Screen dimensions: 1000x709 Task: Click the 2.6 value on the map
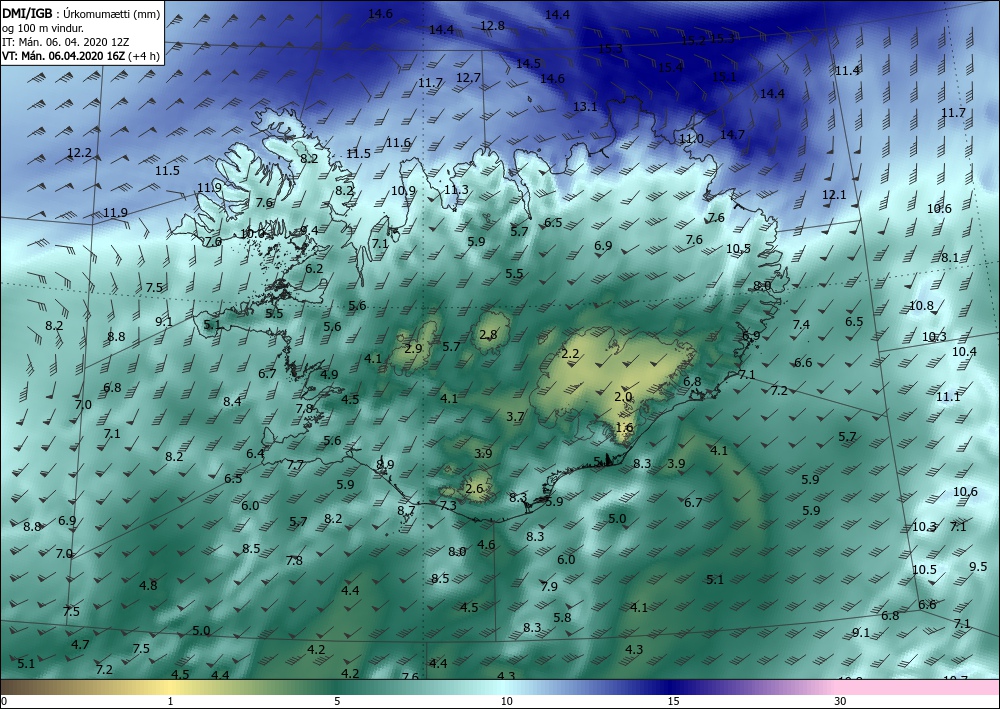[x=474, y=488]
